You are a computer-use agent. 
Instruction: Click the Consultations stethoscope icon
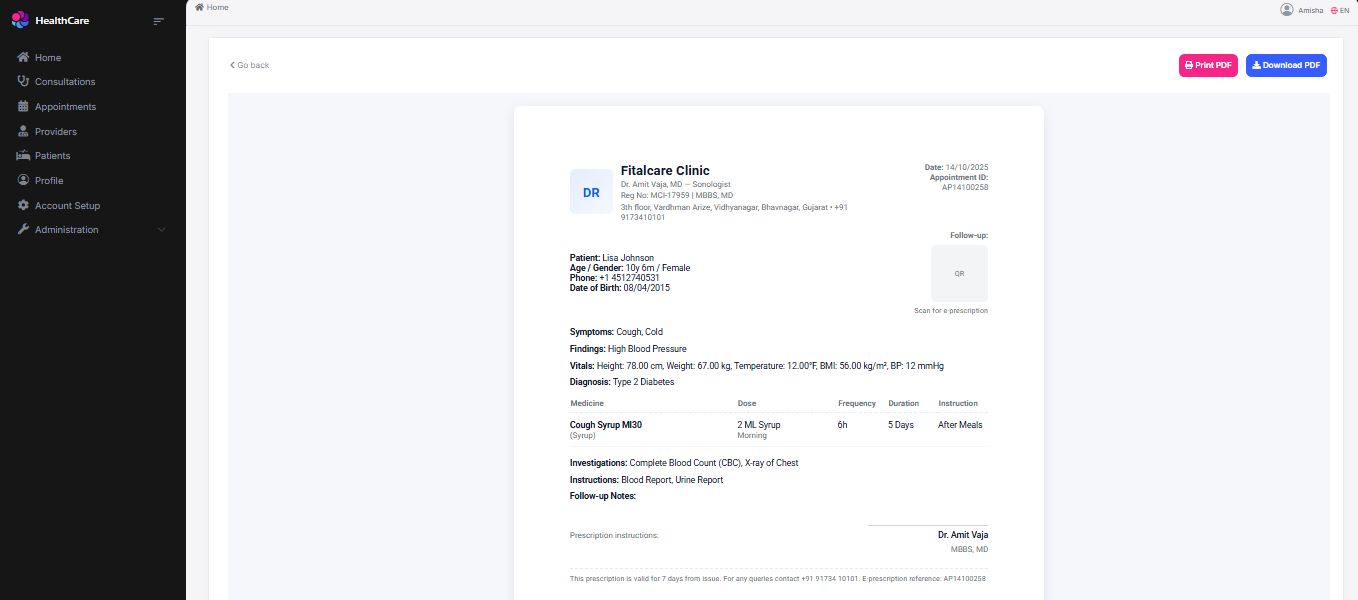click(x=23, y=81)
